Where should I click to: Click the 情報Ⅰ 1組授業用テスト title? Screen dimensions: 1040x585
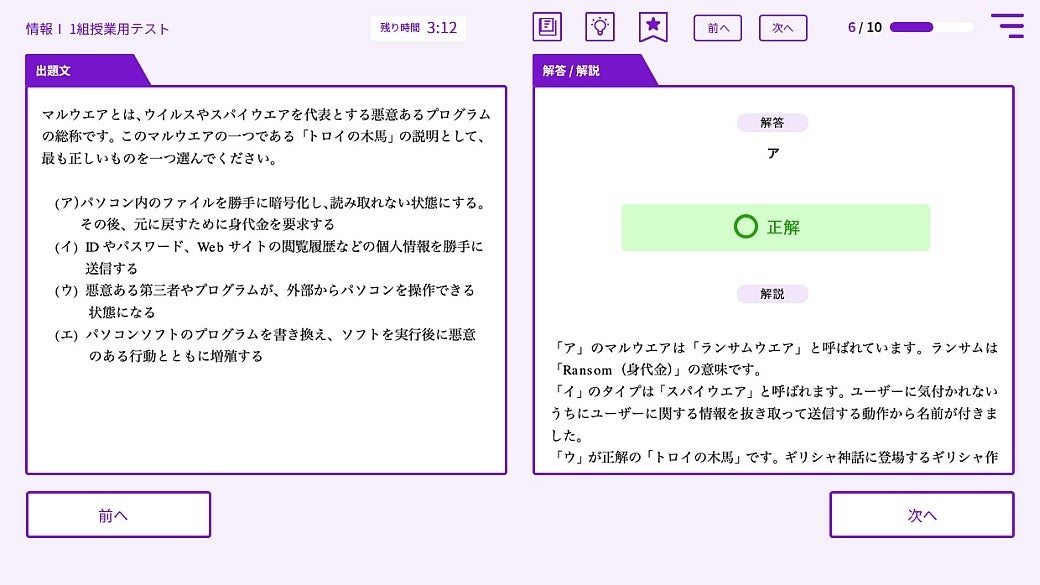click(x=96, y=28)
